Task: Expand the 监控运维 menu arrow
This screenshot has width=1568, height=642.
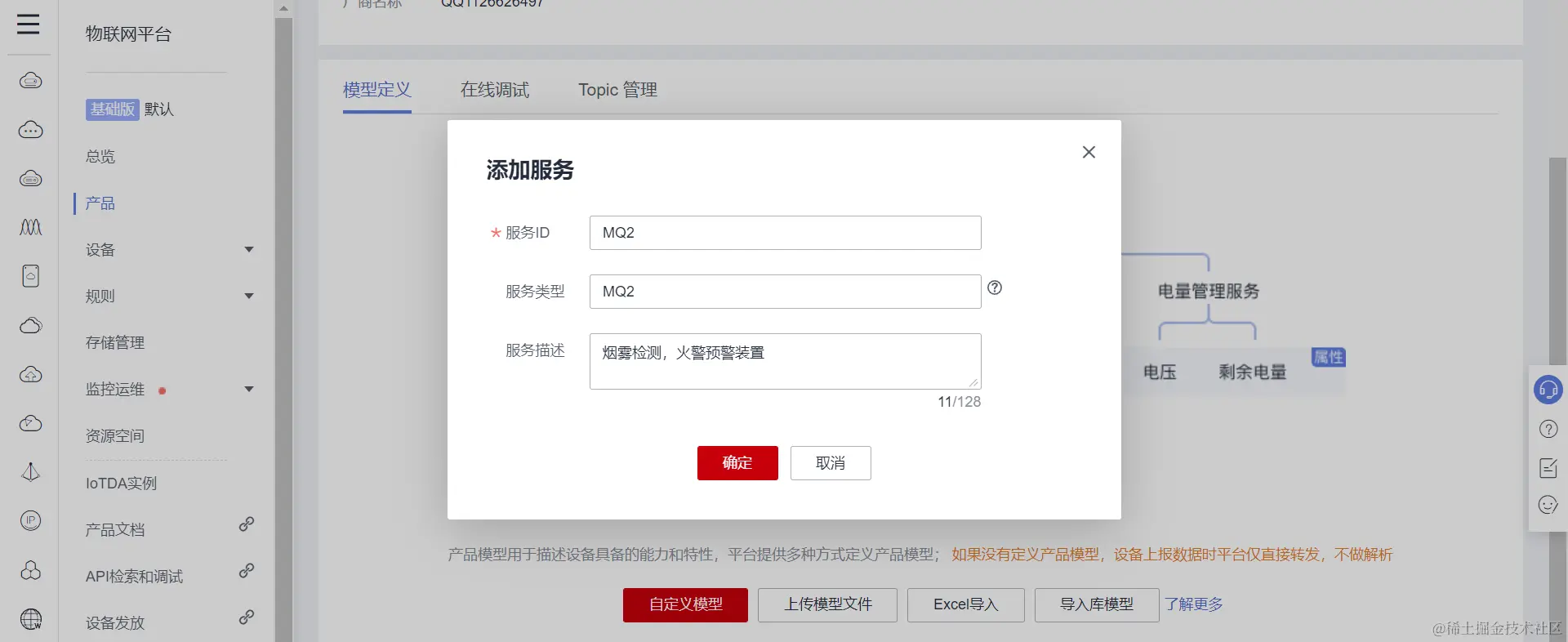Action: 249,390
